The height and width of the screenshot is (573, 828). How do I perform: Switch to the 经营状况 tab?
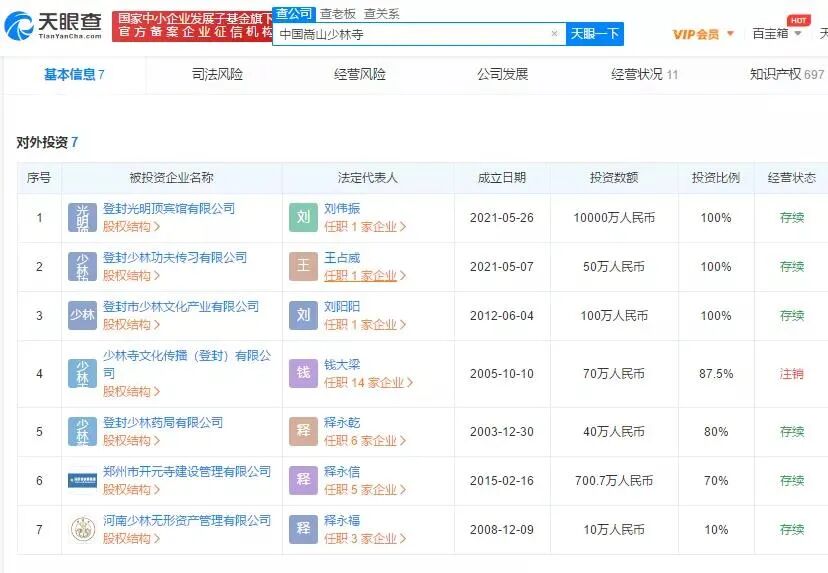click(644, 74)
